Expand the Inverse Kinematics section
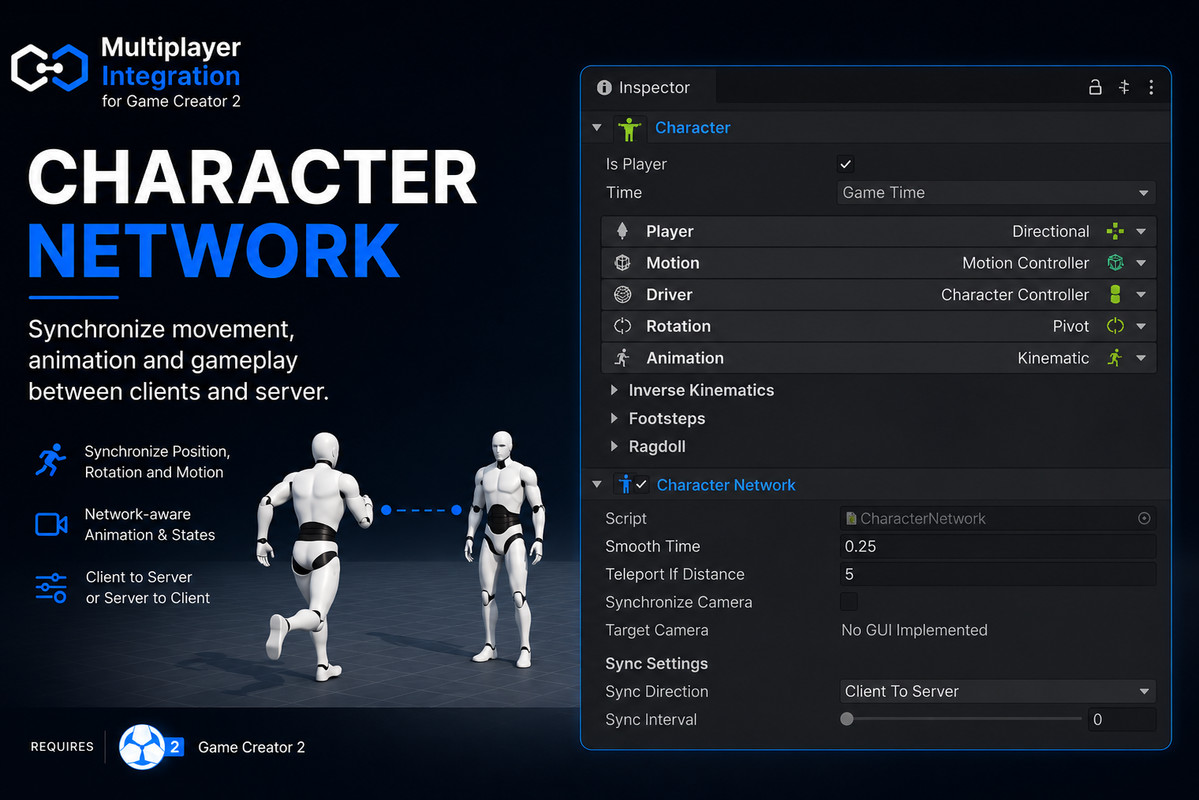Screen dimensions: 1199x800 coord(614,390)
